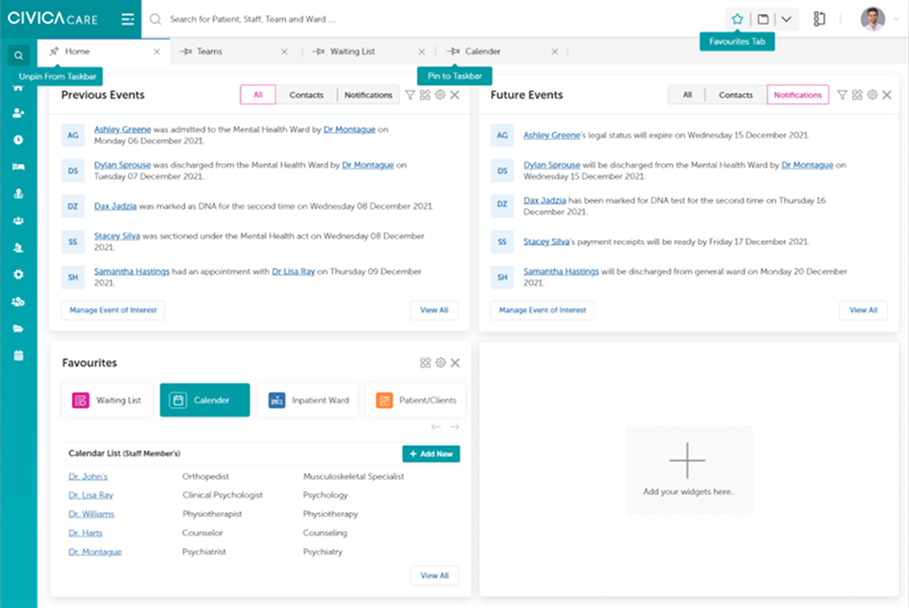Select Calender favourite tile
The height and width of the screenshot is (608, 909).
pos(205,400)
